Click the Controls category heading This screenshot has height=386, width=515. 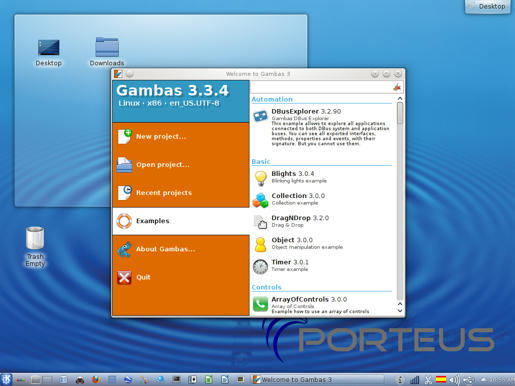[x=266, y=287]
